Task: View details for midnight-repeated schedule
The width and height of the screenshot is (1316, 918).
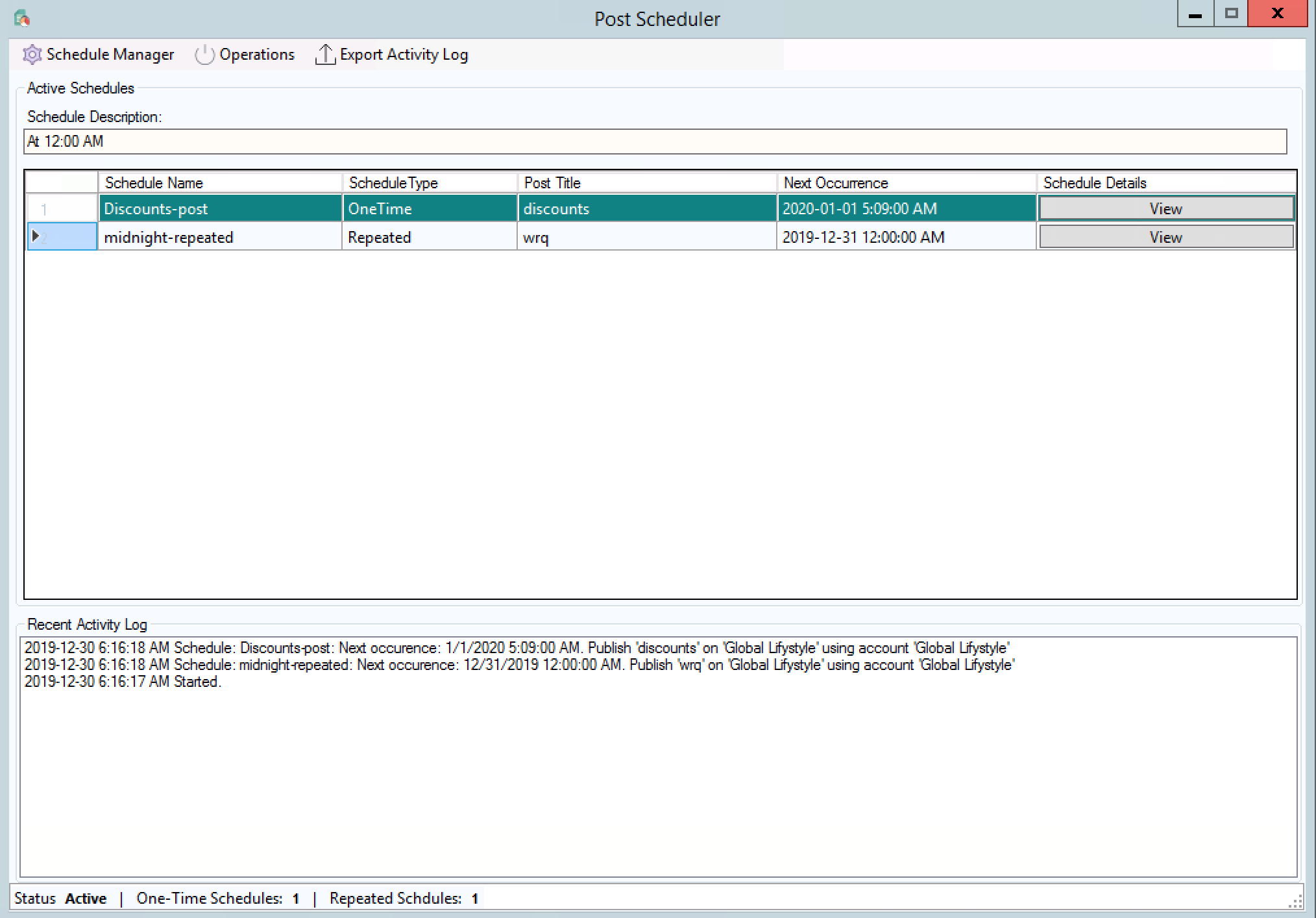Action: (x=1166, y=237)
